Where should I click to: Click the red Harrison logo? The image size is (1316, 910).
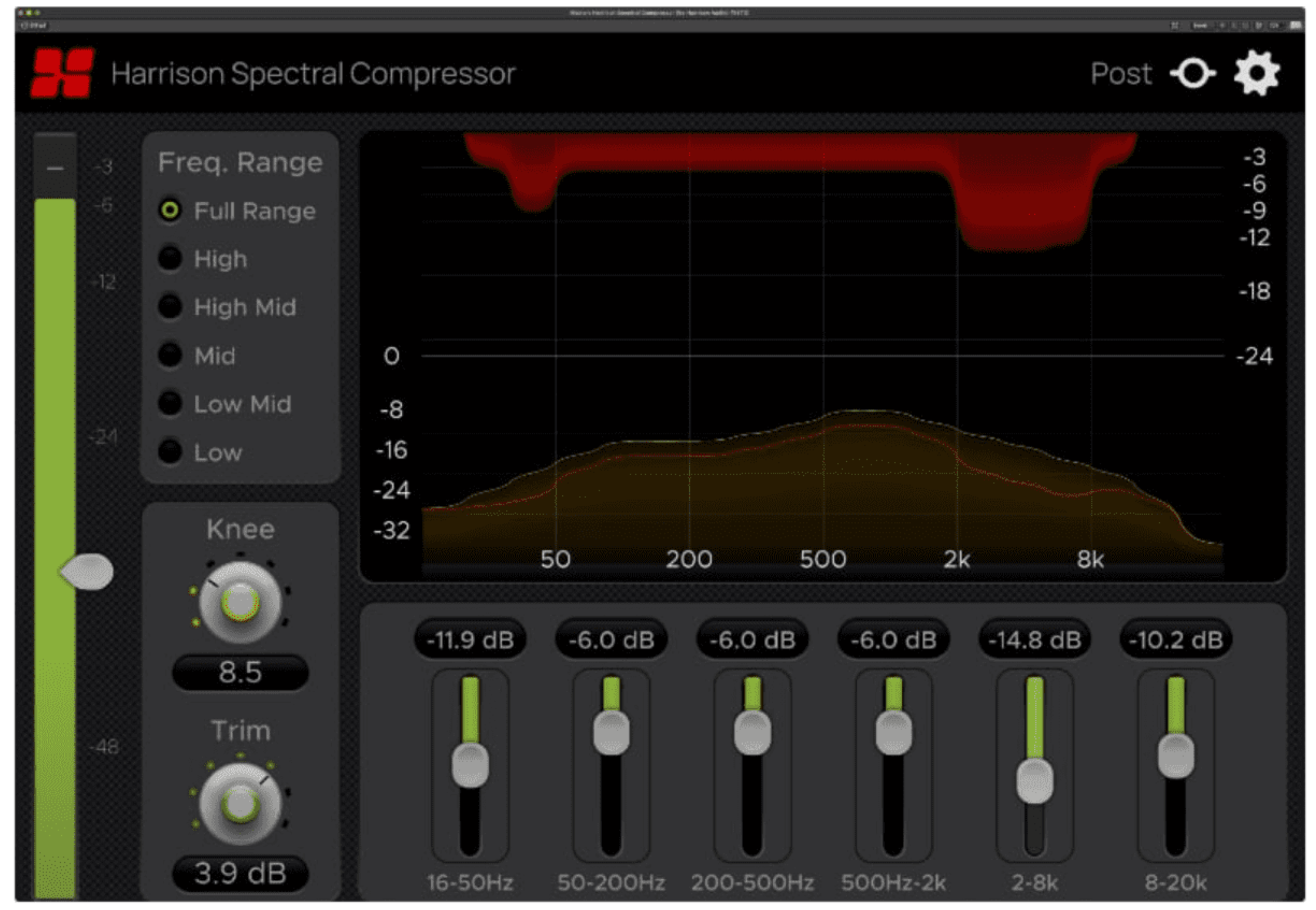(x=63, y=73)
